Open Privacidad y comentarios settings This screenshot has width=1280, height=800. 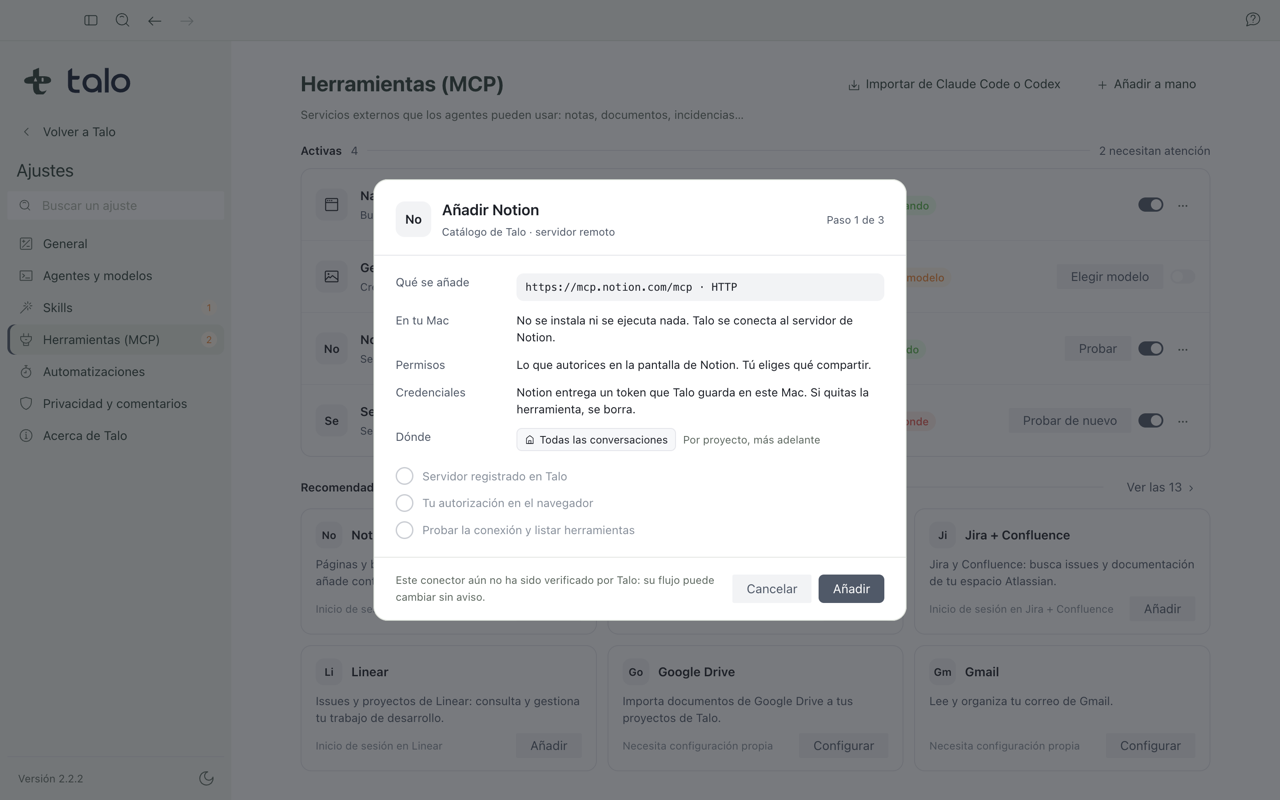point(116,403)
